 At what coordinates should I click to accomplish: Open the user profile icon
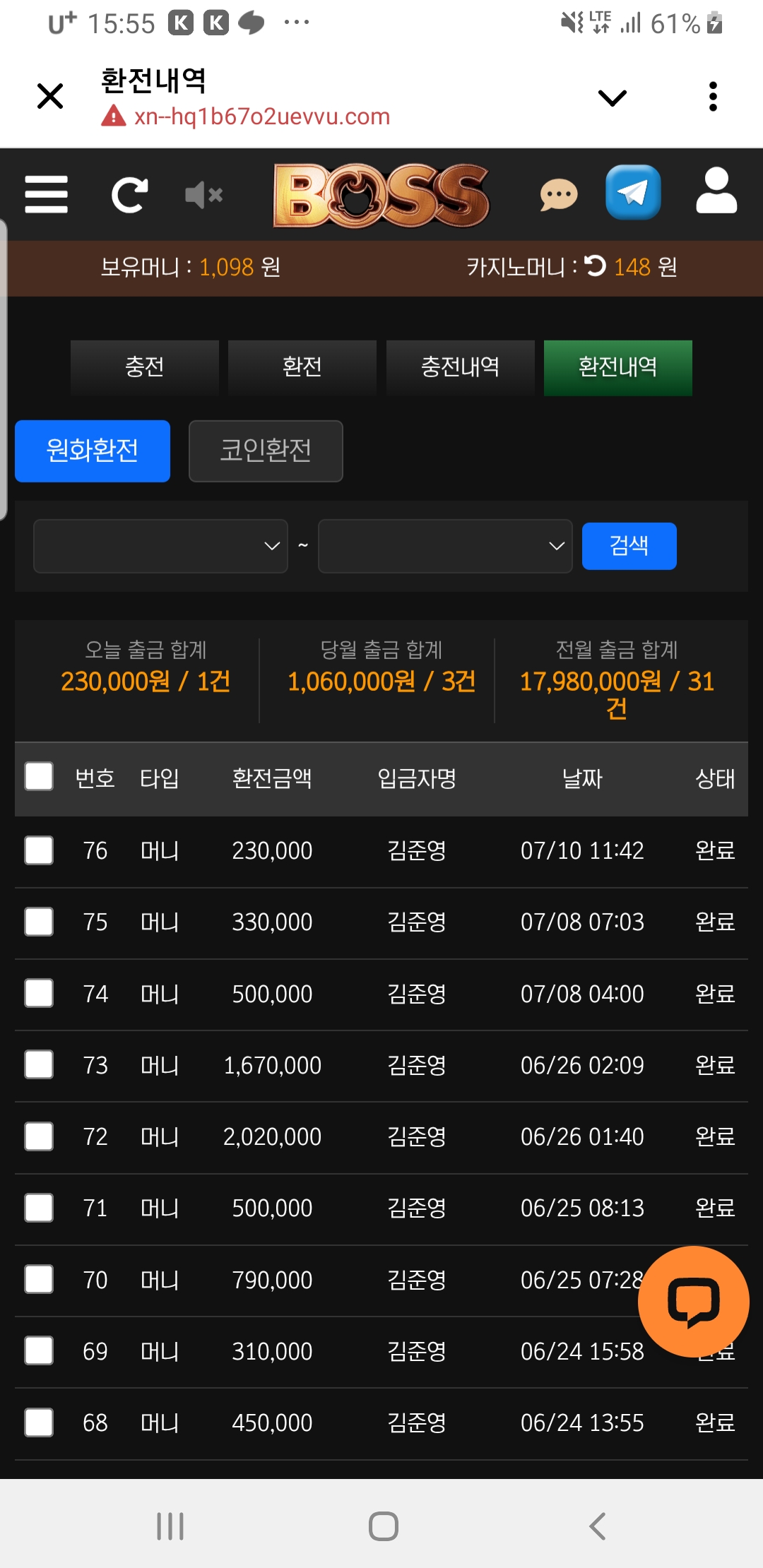pyautogui.click(x=716, y=191)
